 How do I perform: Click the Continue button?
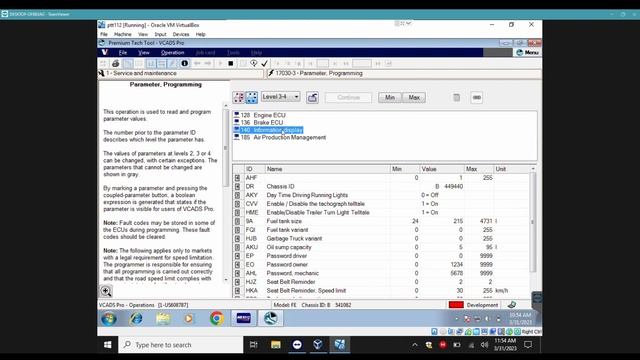tap(349, 97)
